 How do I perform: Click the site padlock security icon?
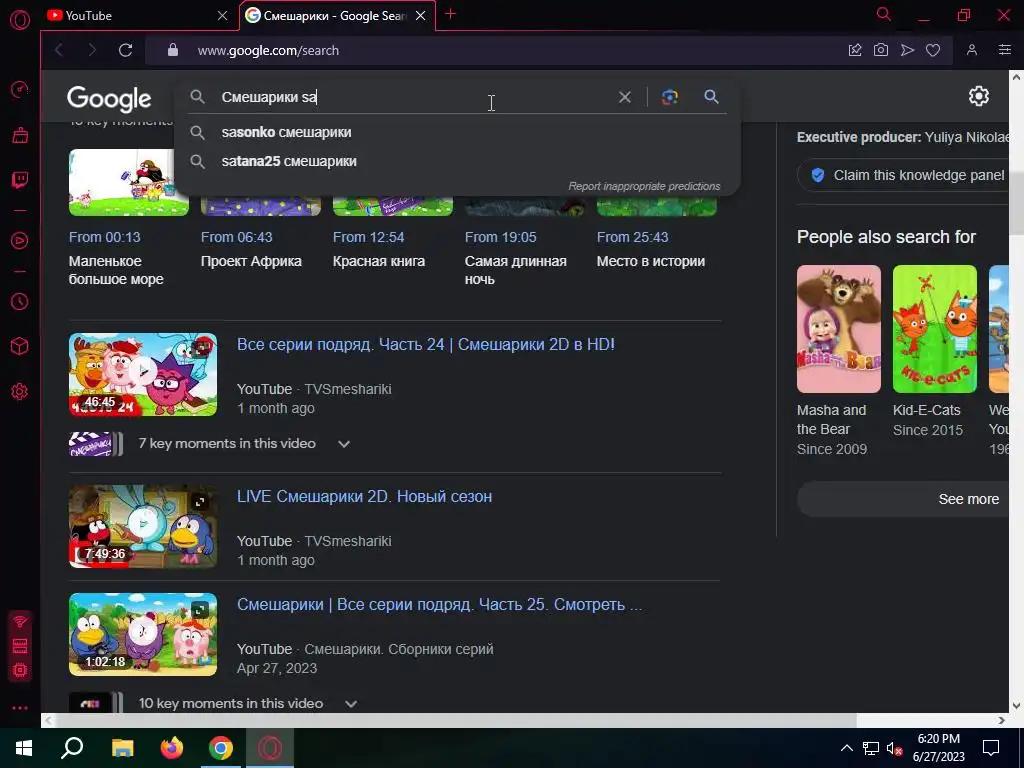tap(173, 50)
